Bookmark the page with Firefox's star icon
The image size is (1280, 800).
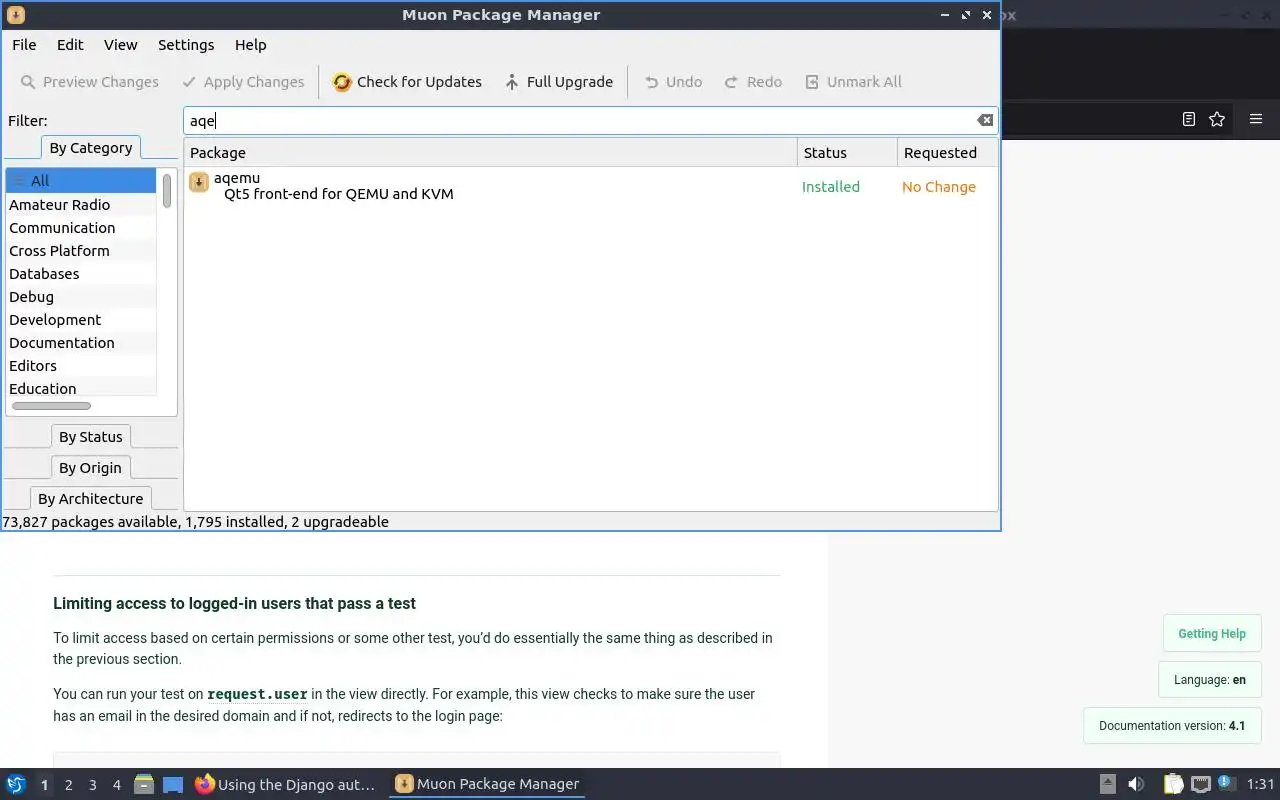pos(1217,119)
